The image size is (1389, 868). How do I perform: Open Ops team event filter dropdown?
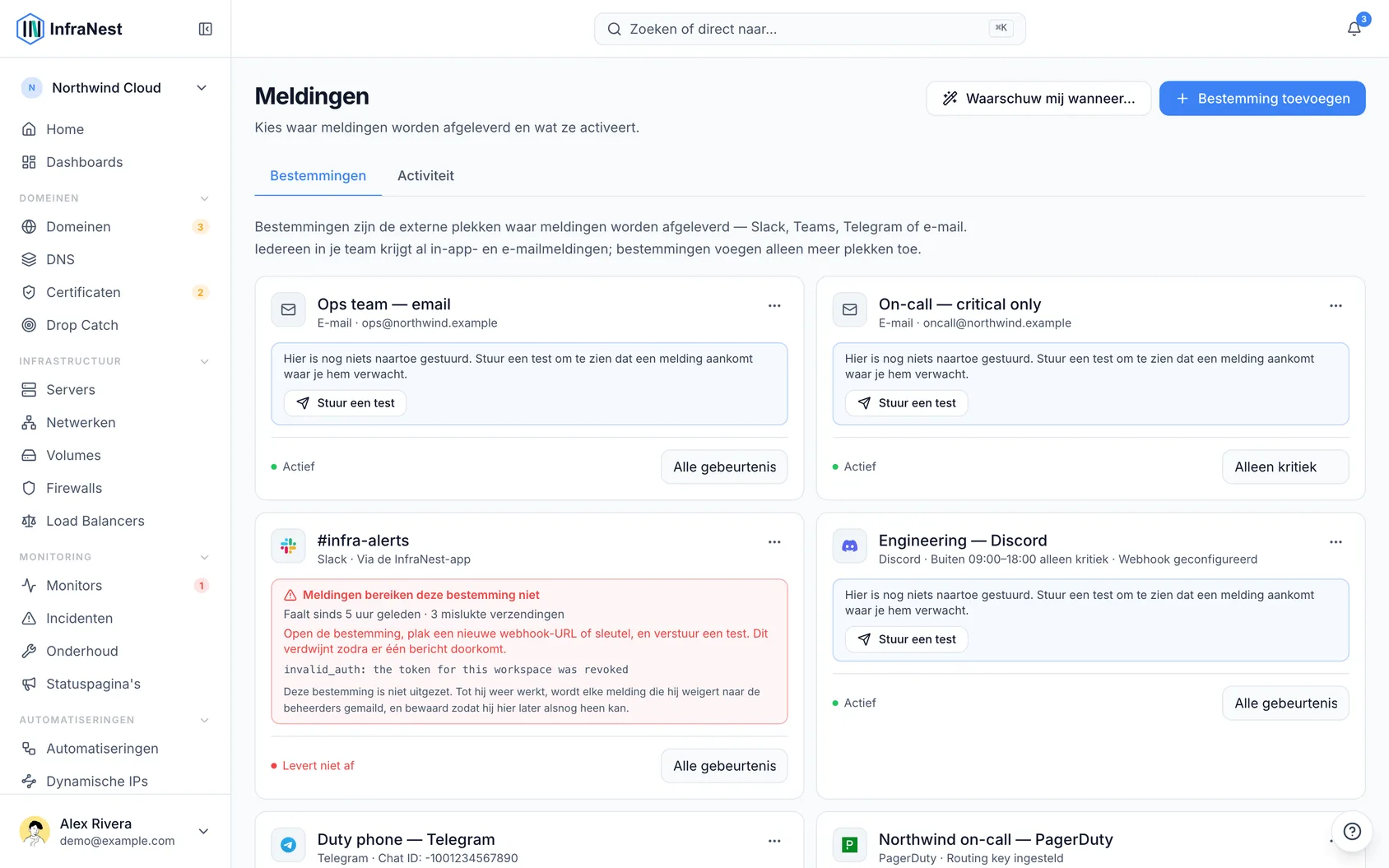[724, 466]
